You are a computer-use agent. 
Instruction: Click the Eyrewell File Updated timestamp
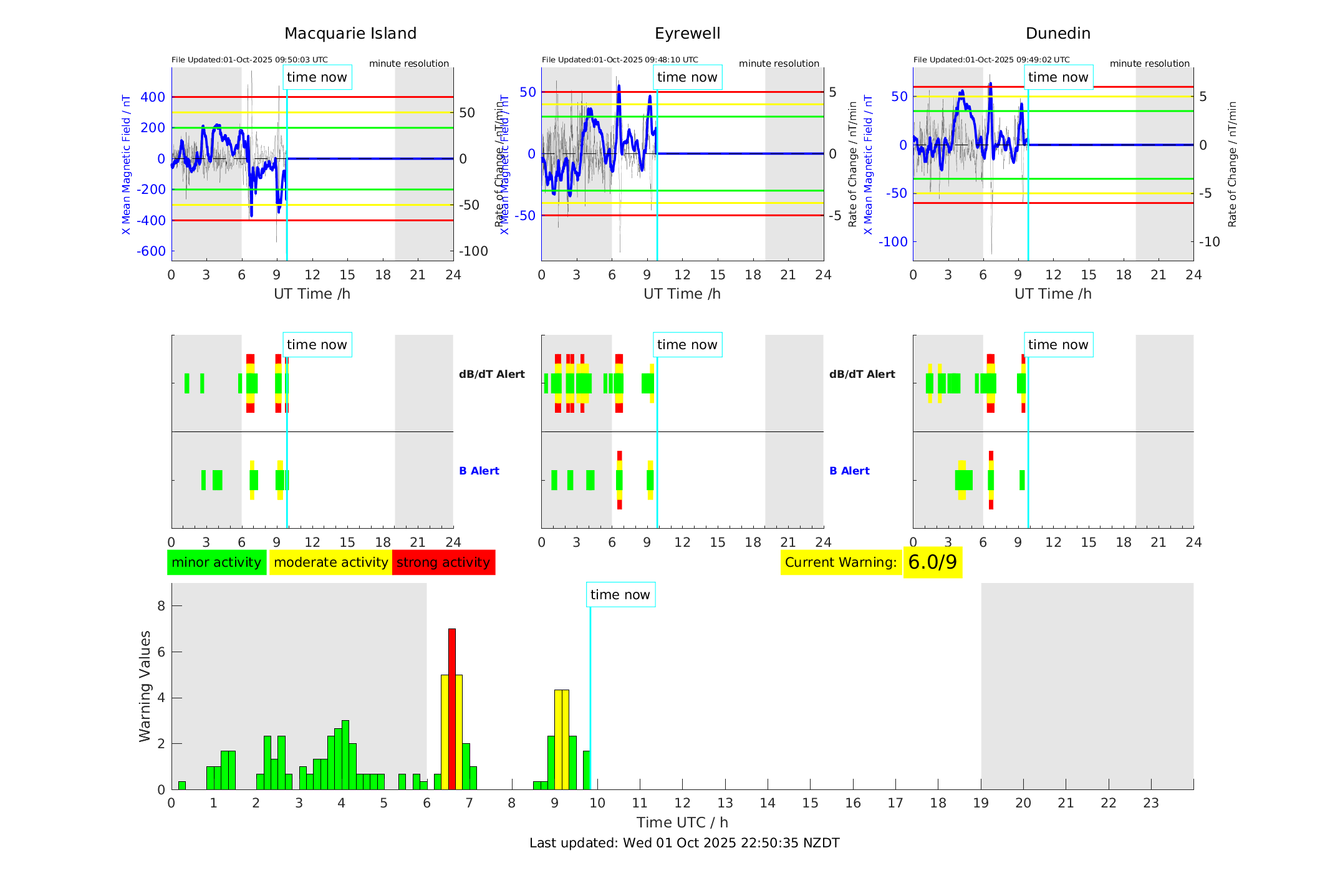(620, 60)
